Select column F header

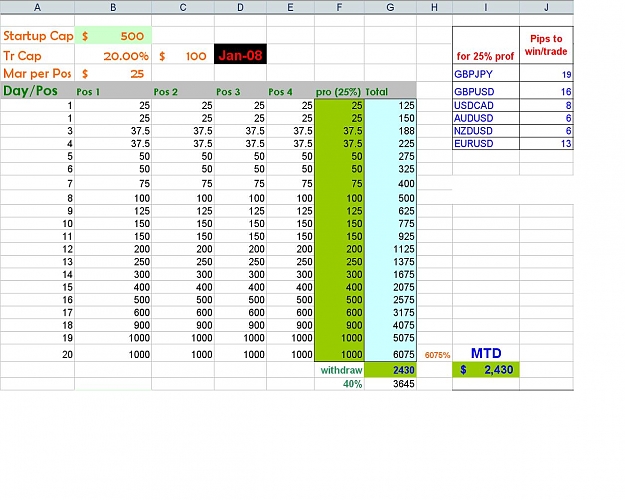(339, 7)
